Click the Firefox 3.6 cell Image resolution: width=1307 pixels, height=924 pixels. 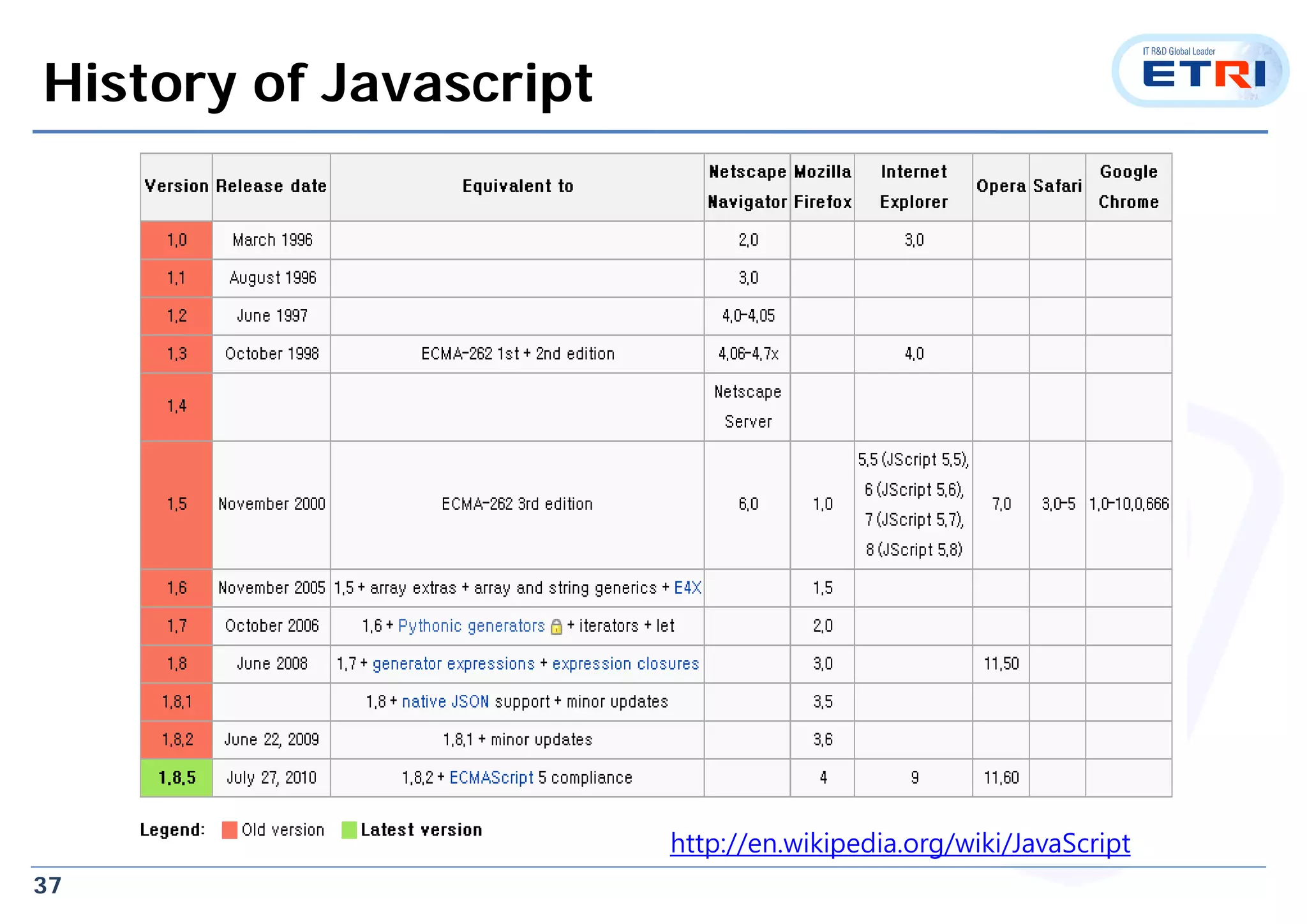pyautogui.click(x=823, y=740)
